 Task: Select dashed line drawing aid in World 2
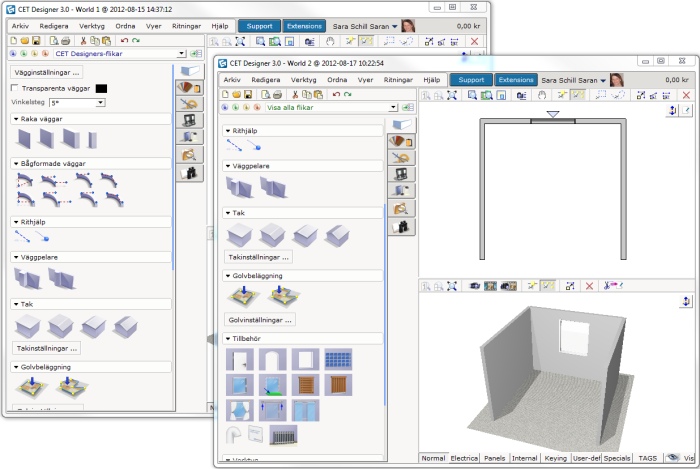[234, 145]
